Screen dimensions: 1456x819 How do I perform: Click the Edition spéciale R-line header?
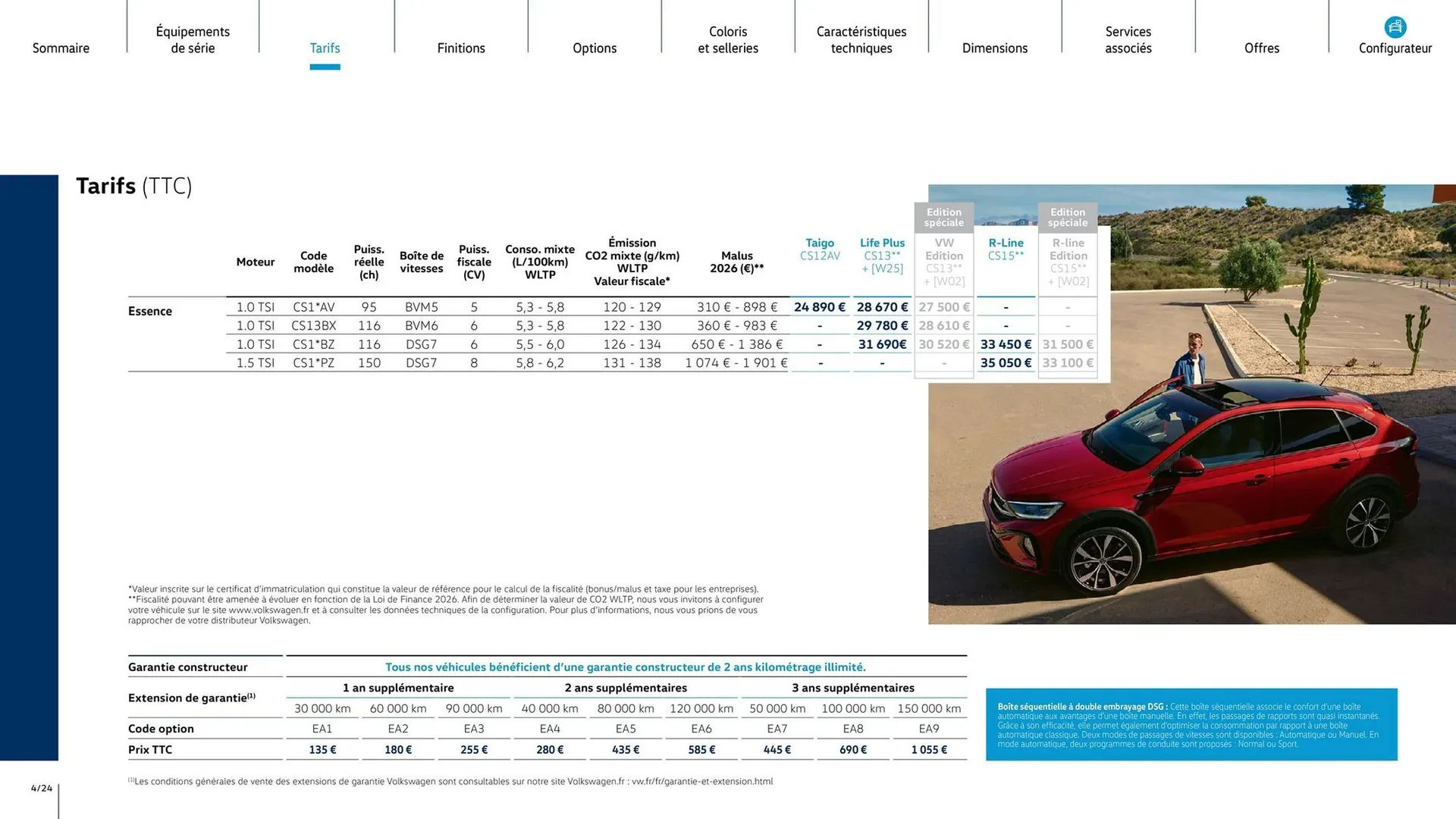point(1068,217)
